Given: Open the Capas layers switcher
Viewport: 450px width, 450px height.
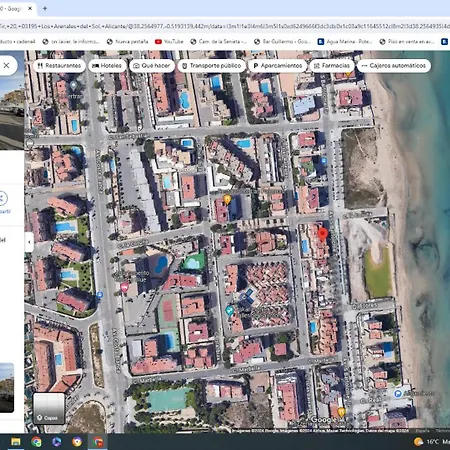Looking at the screenshot, I should tap(49, 408).
